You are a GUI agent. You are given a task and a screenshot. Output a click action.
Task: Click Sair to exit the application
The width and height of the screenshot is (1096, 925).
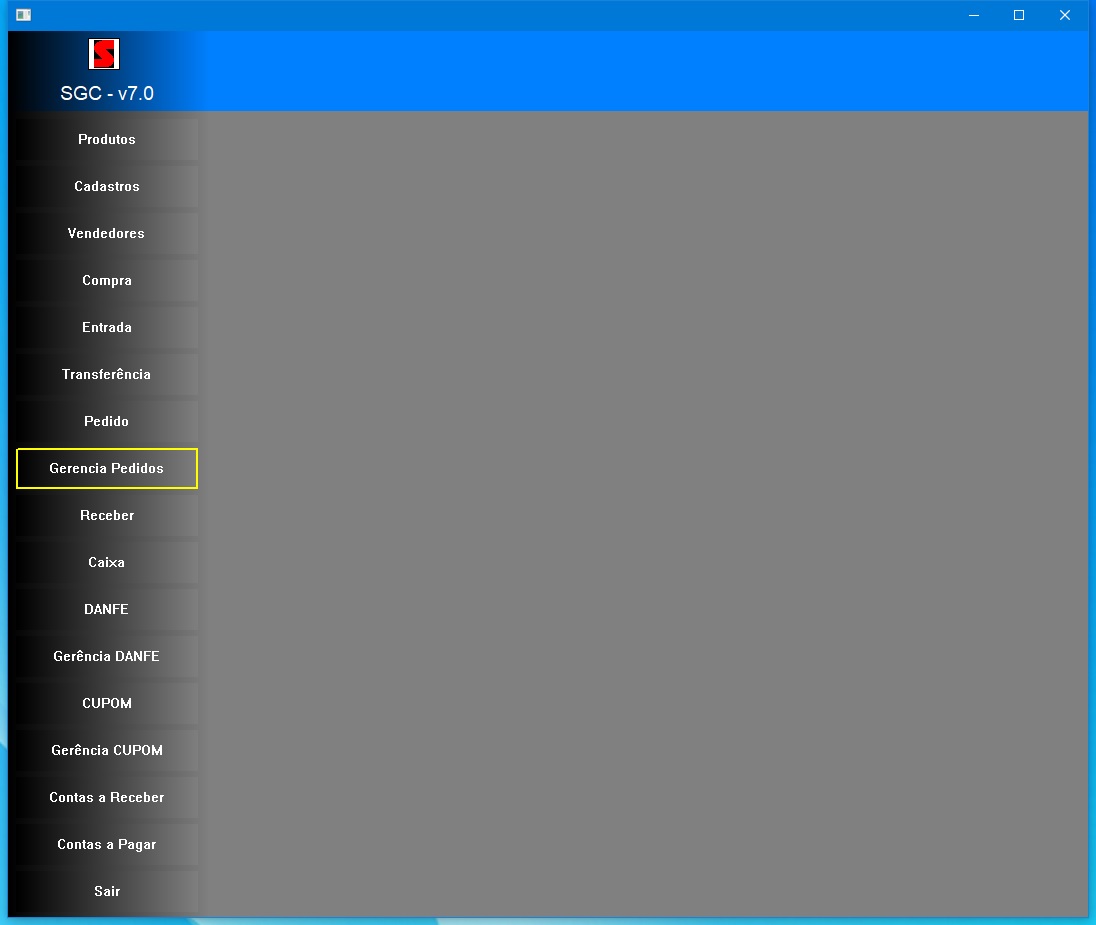click(x=107, y=891)
